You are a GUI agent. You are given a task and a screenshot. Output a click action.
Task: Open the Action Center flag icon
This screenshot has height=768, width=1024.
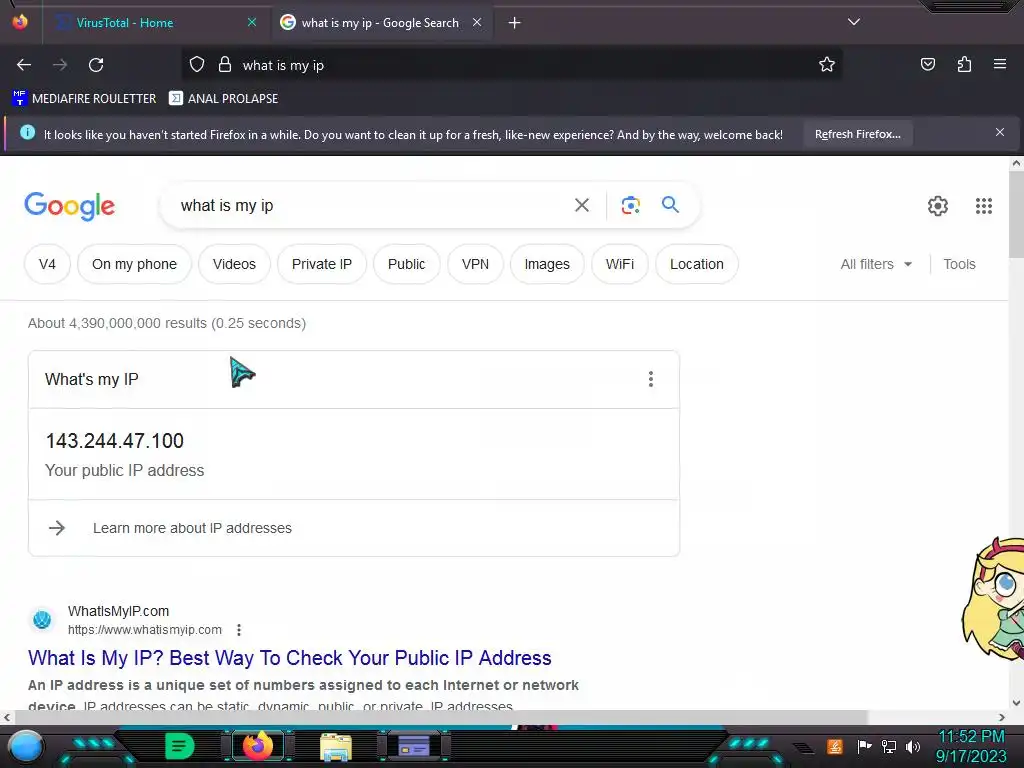point(864,746)
